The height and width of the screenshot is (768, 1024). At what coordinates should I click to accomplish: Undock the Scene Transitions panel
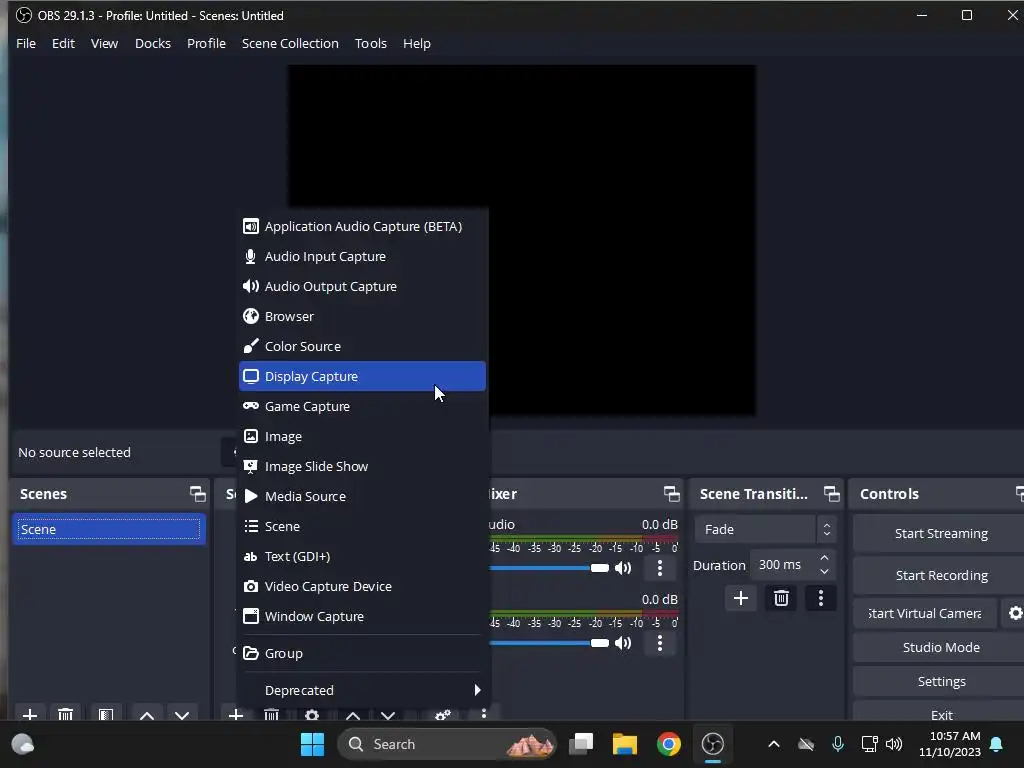[x=831, y=494]
